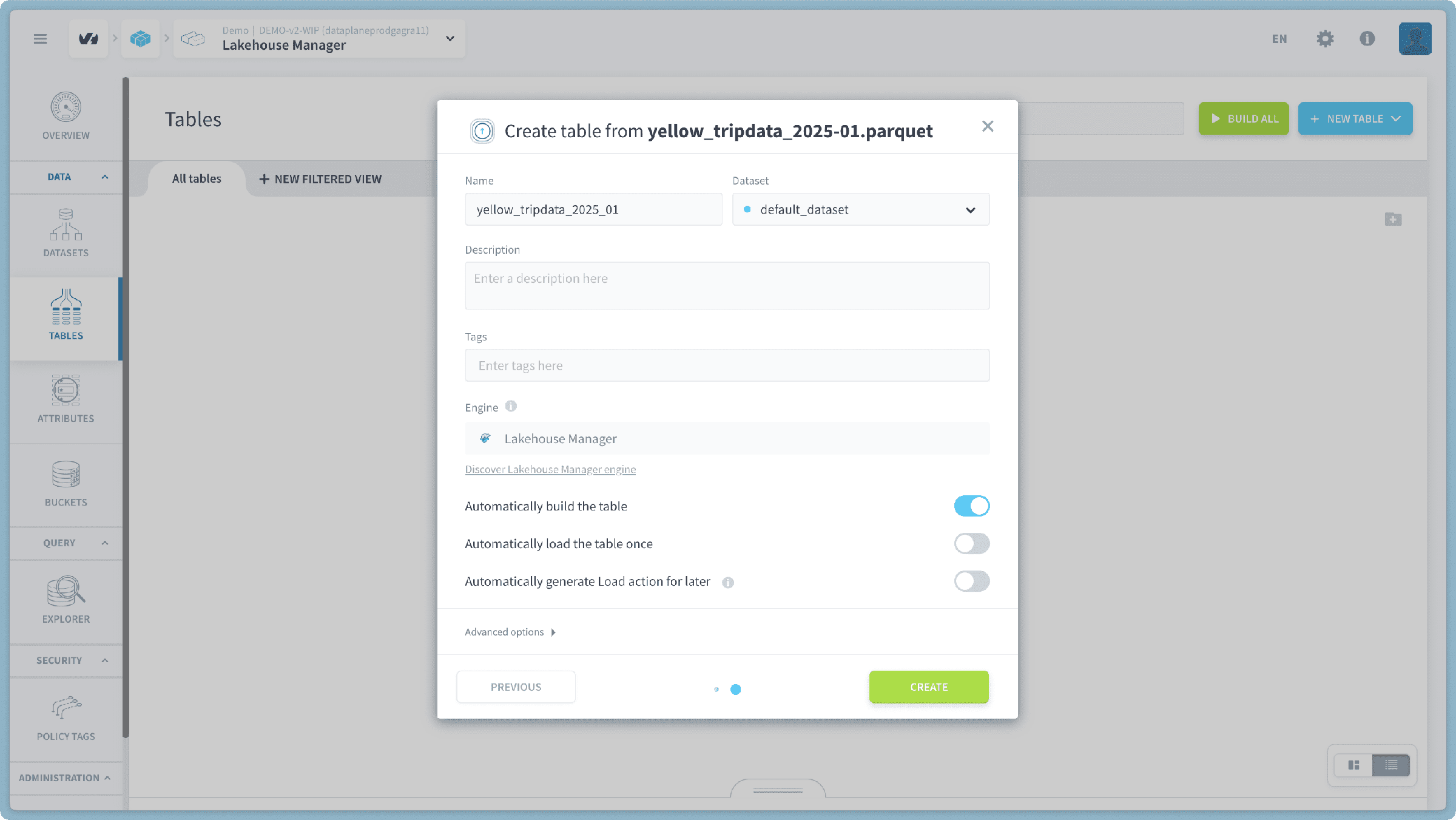Image resolution: width=1456 pixels, height=820 pixels.
Task: Open Buckets in sidebar
Action: [x=66, y=484]
